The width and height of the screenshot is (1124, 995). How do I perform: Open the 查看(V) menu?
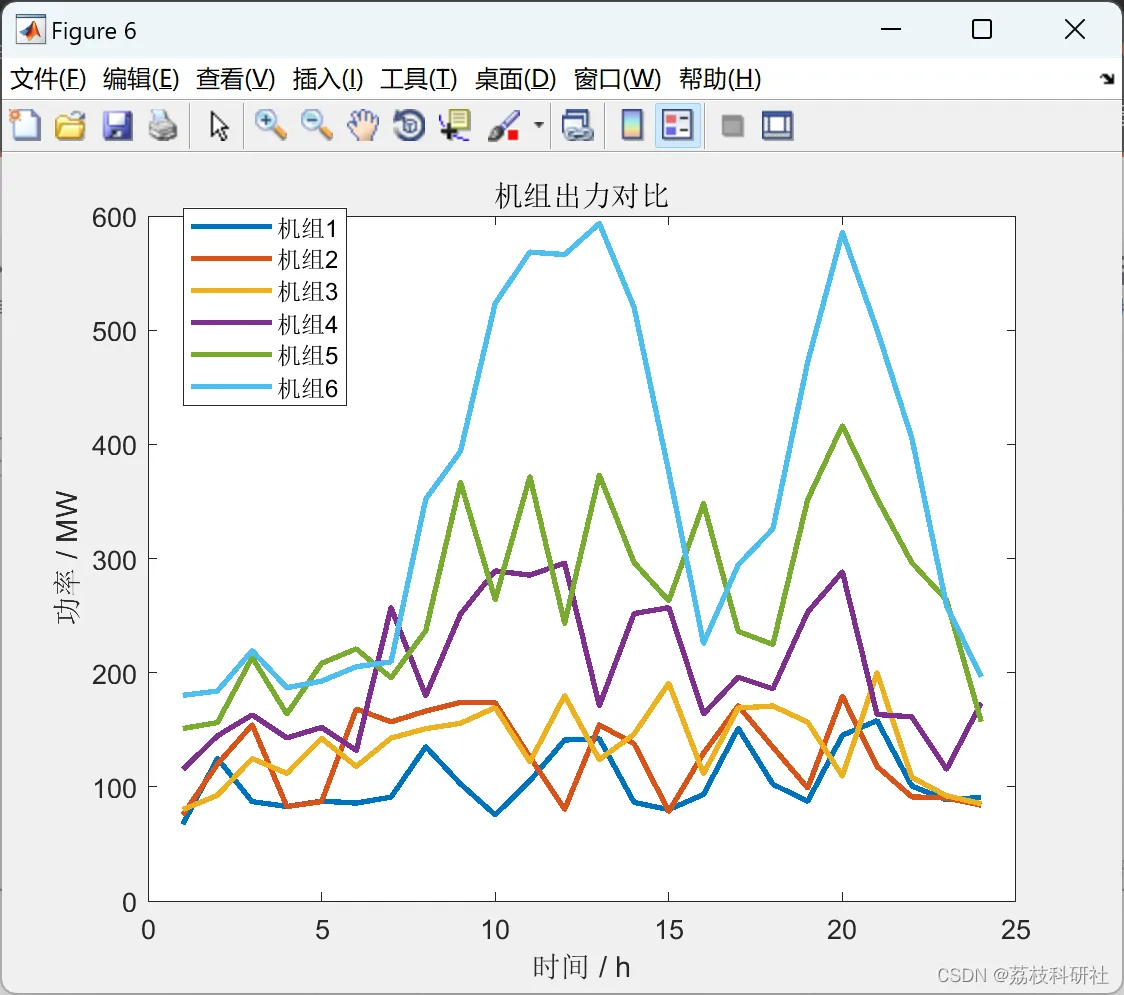(x=235, y=79)
